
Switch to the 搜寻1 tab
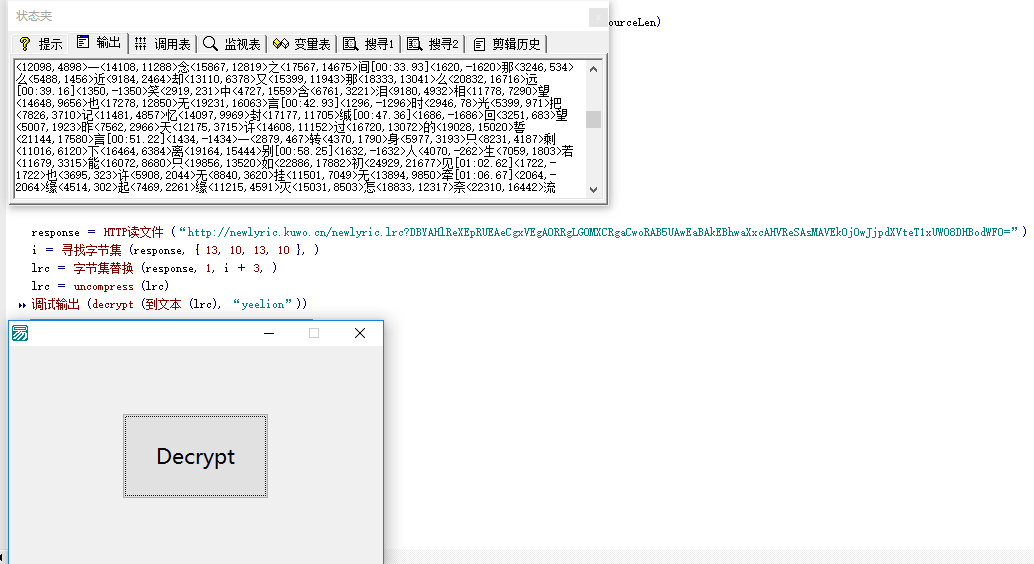click(x=369, y=44)
